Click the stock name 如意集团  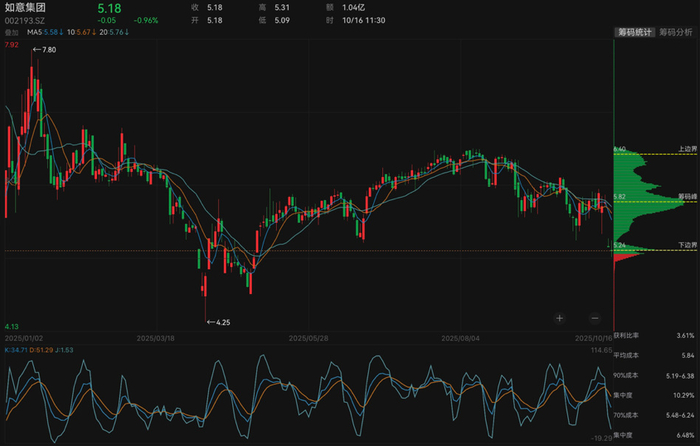click(25, 7)
